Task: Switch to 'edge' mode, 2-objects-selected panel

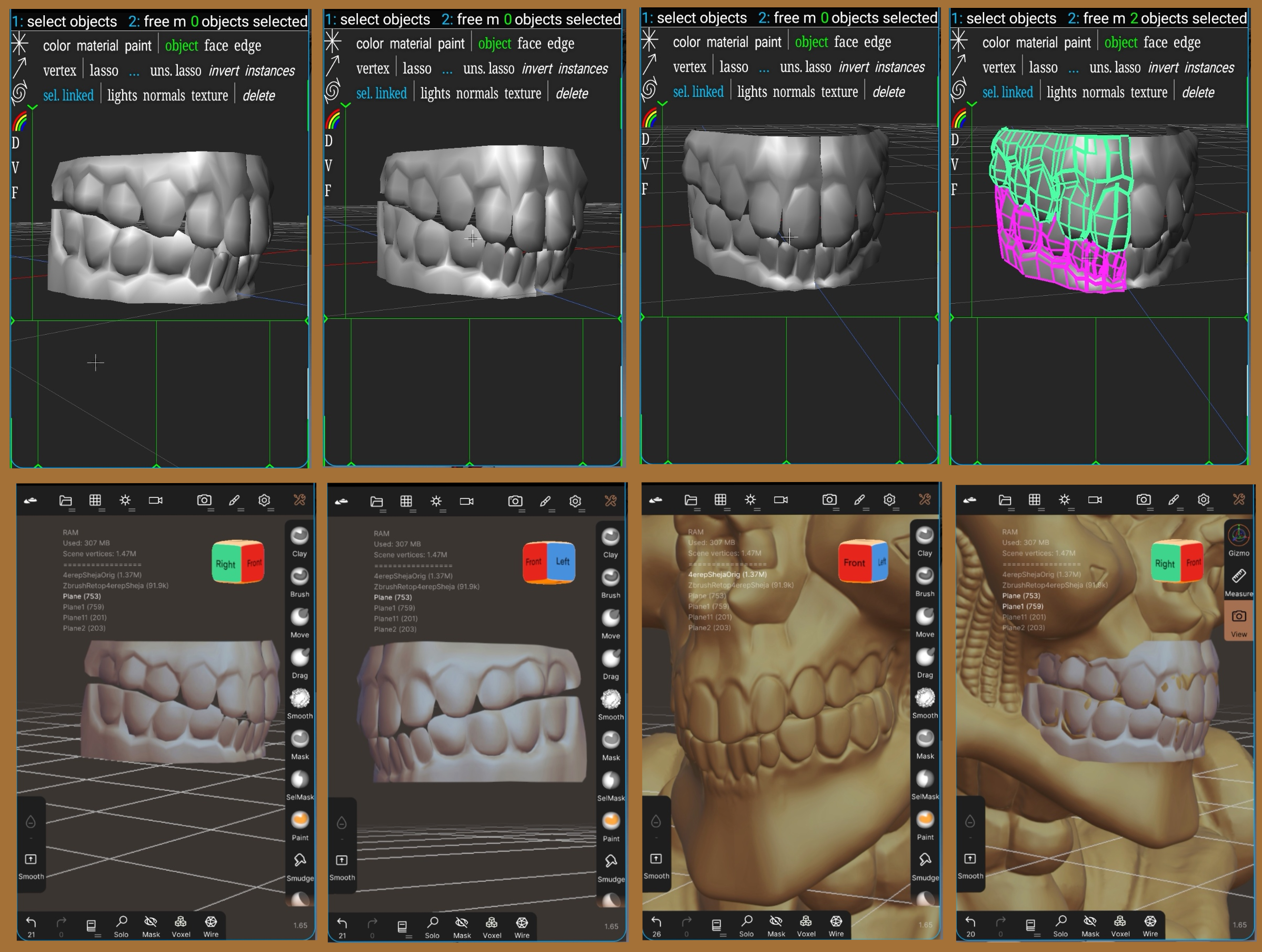Action: tap(1187, 43)
